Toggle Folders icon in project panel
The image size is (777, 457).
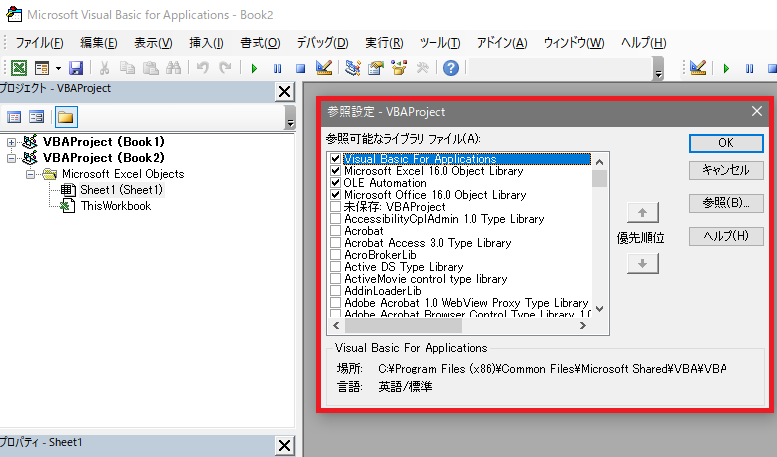click(66, 117)
